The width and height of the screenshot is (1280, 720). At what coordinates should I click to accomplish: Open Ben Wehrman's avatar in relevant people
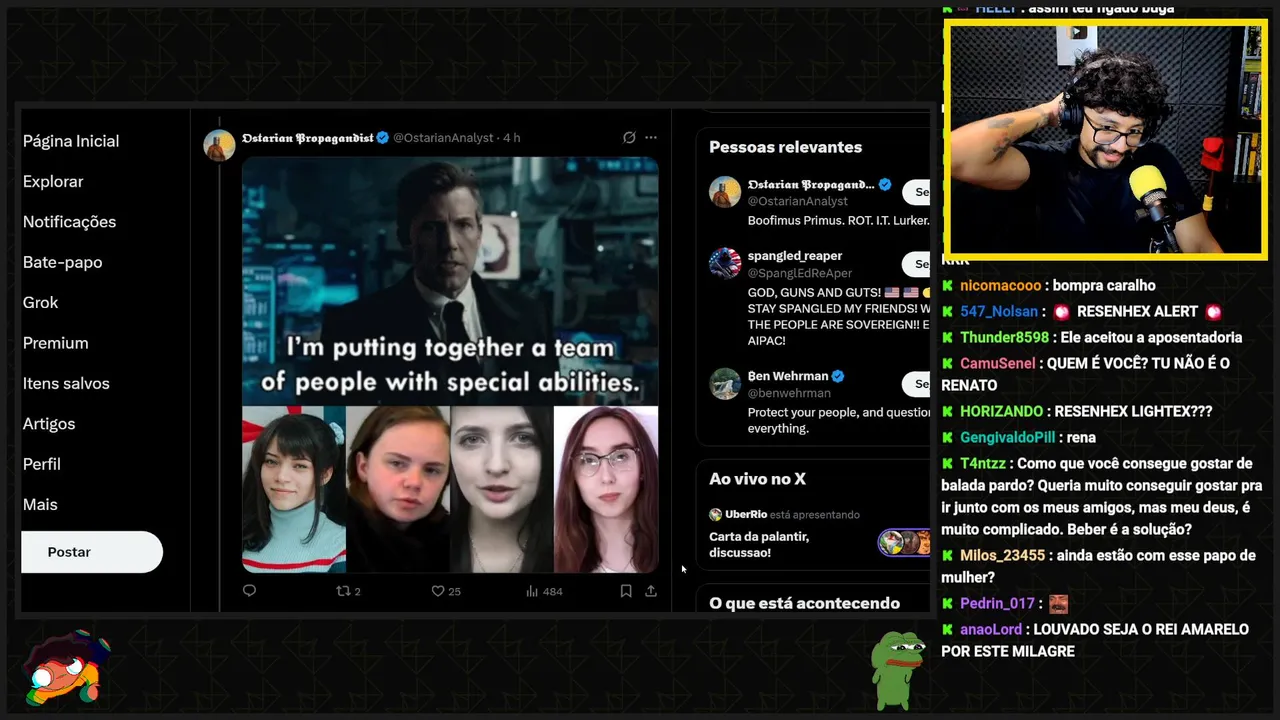tap(725, 383)
